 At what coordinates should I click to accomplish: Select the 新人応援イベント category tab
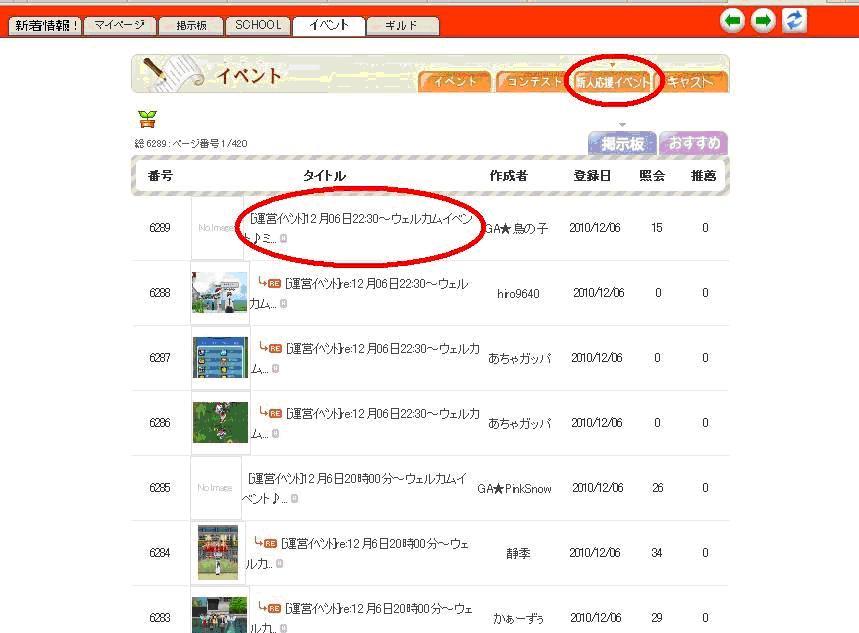click(x=612, y=82)
